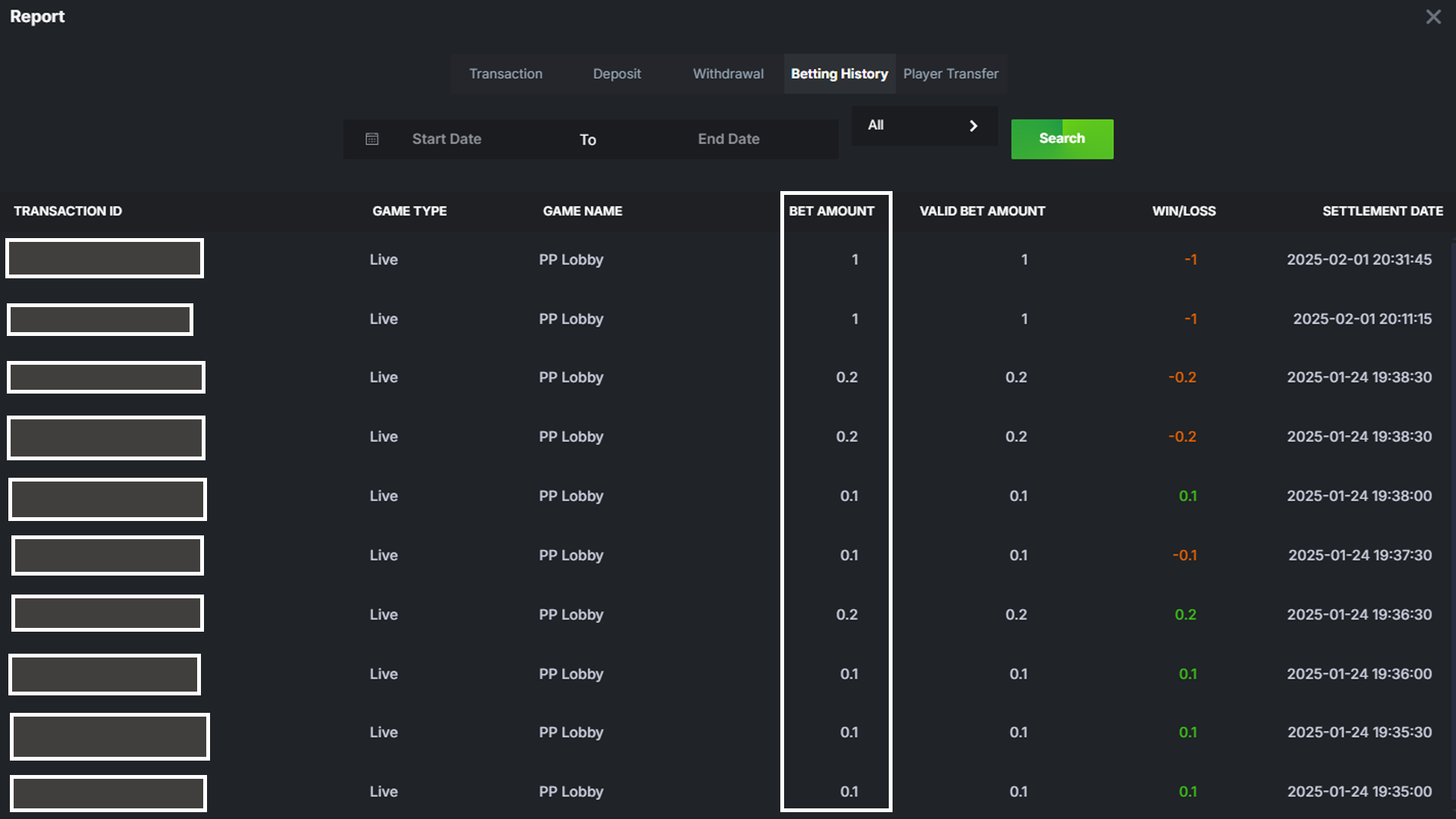This screenshot has height=819, width=1456.
Task: Select row settled 2025-02-01 20:31:45
Action: [x=1358, y=259]
